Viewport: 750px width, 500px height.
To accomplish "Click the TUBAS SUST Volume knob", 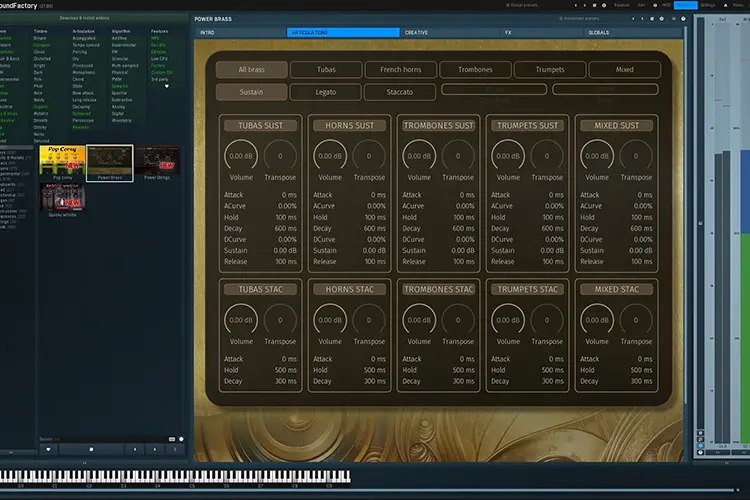I will coord(241,156).
